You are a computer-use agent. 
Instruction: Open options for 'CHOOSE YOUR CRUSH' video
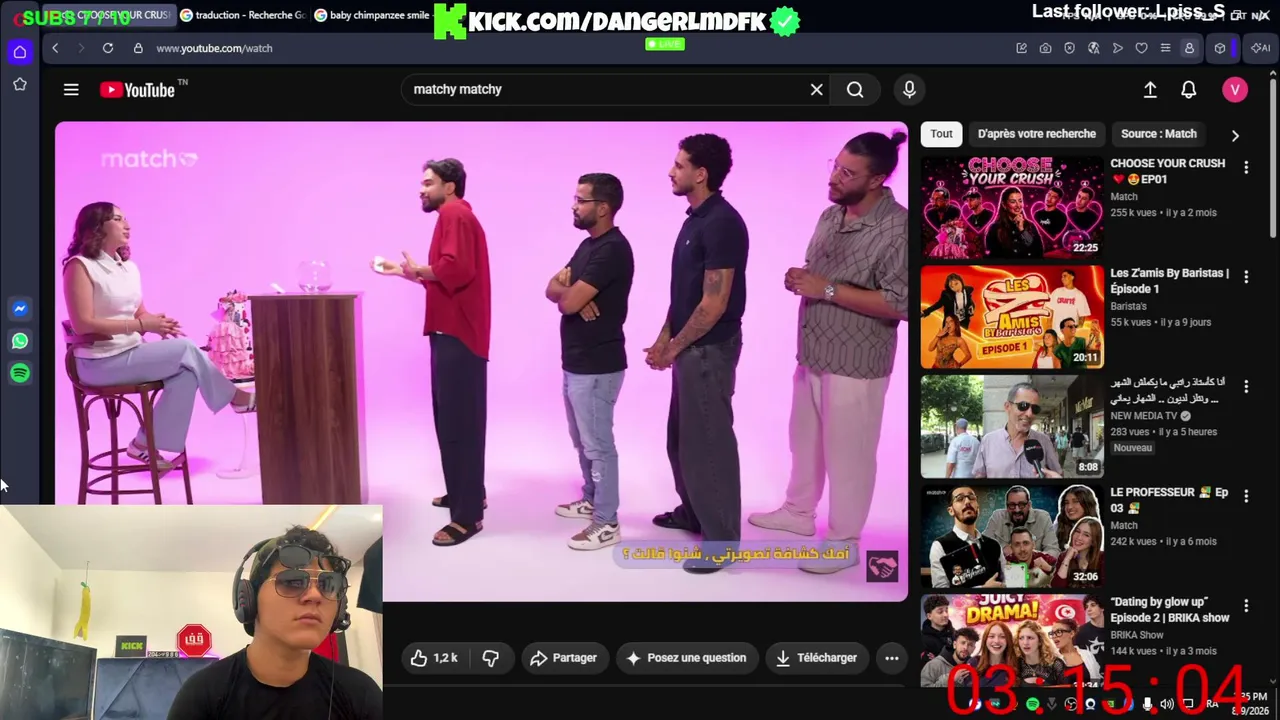(1246, 167)
